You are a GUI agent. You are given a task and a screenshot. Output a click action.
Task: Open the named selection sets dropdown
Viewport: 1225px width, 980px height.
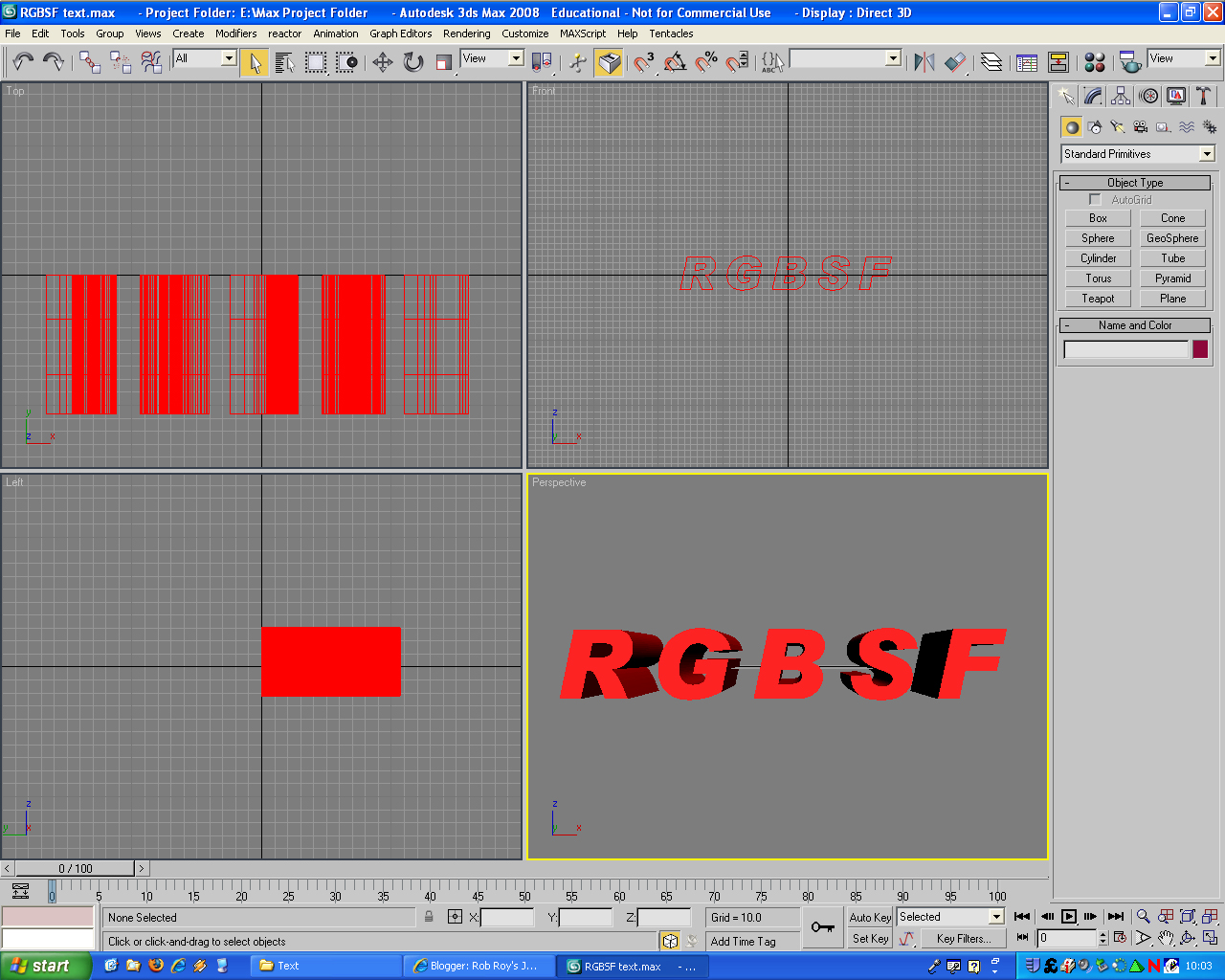pos(846,58)
